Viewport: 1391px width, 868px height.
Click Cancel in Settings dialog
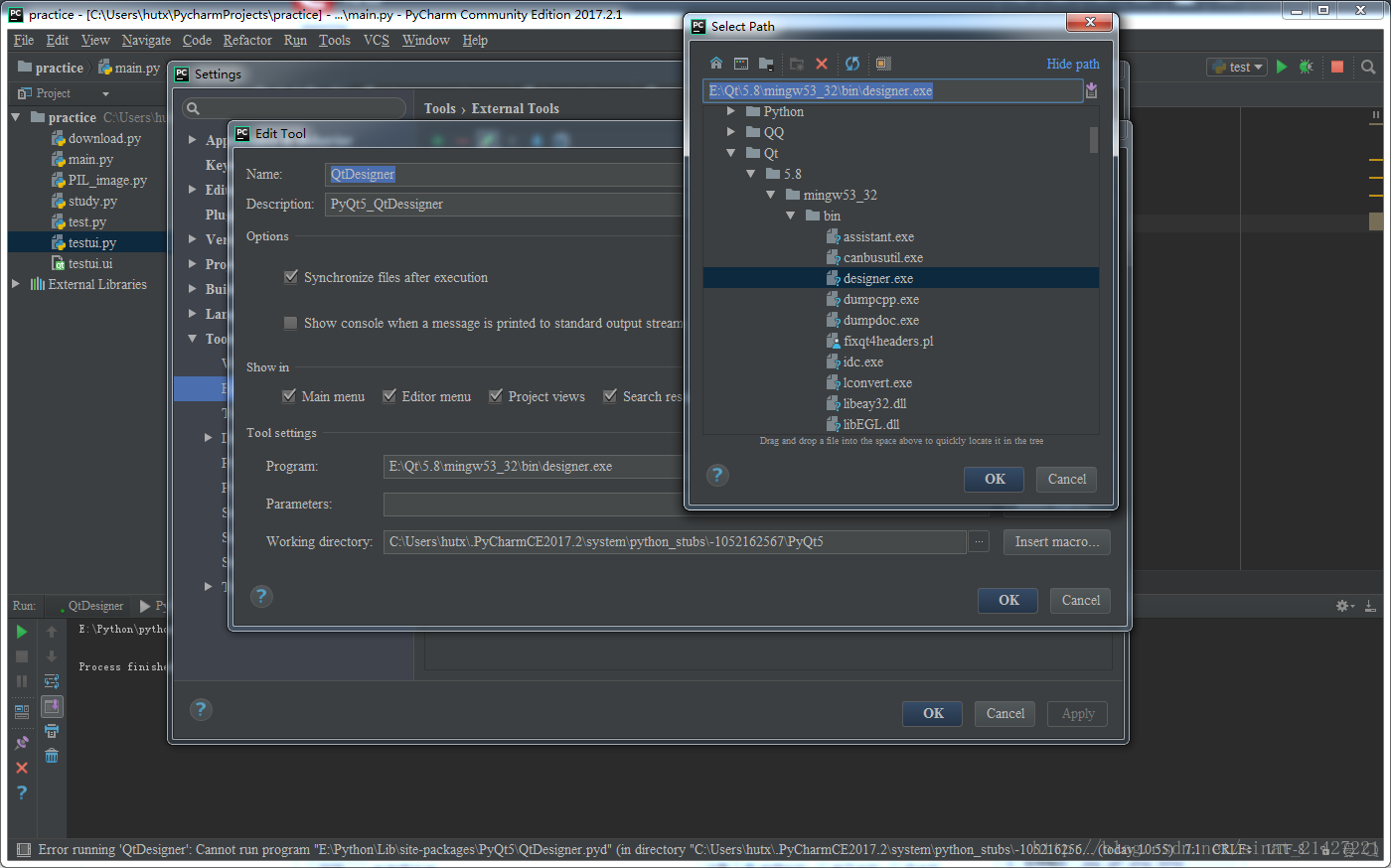pos(1005,713)
